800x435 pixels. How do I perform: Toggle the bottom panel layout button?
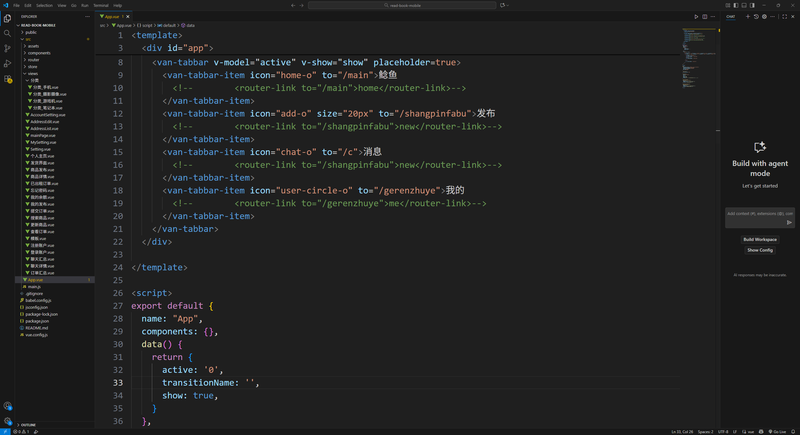click(x=746, y=5)
